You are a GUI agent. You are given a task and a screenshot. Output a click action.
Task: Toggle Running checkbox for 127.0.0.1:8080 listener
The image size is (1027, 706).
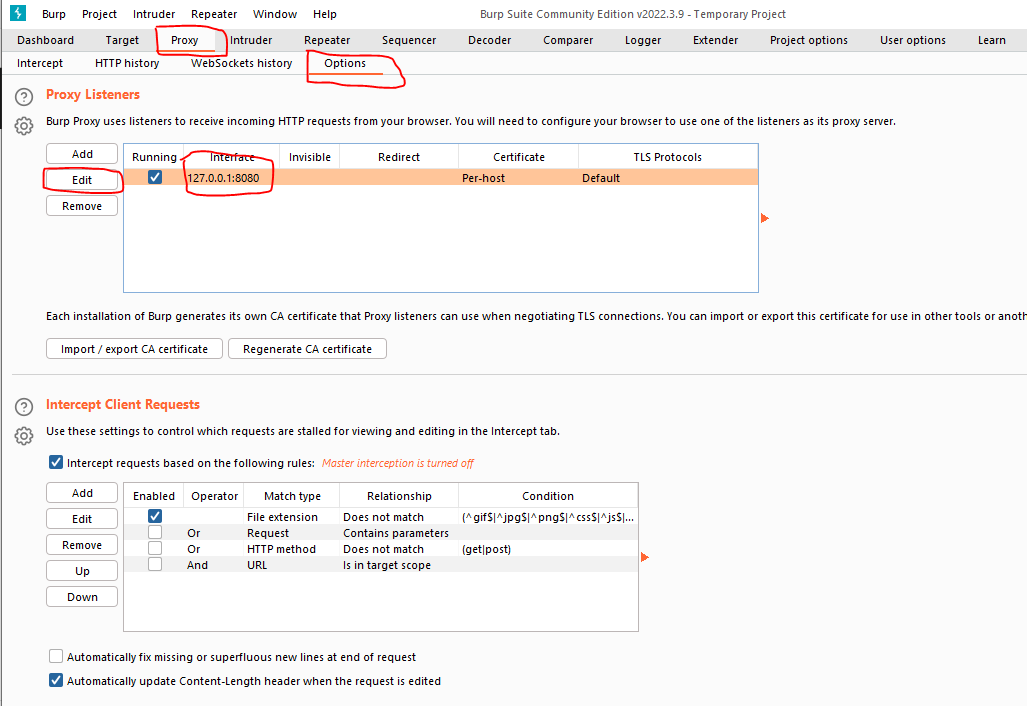point(155,178)
